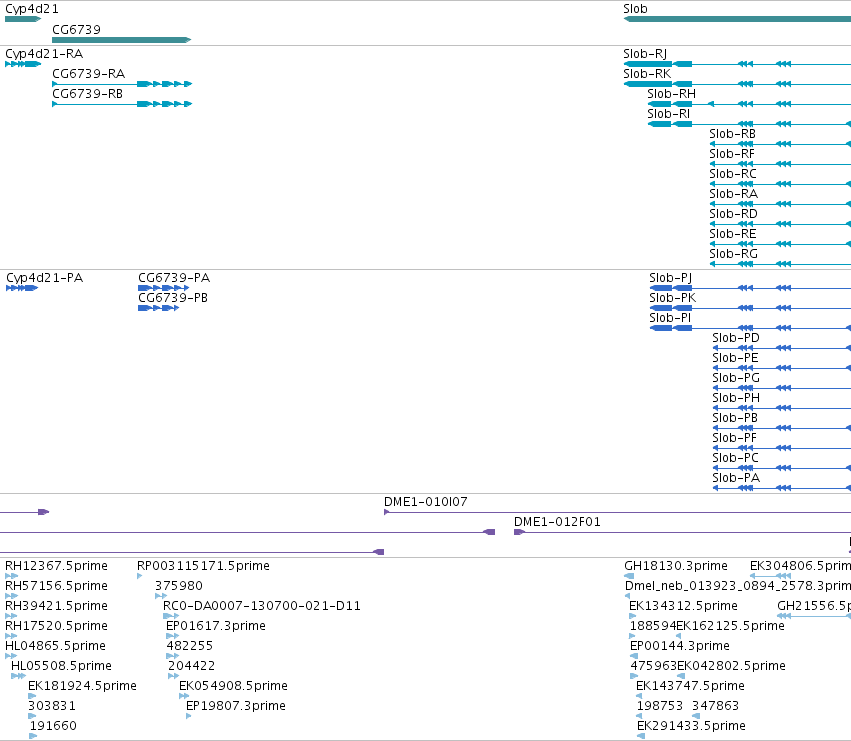Image resolution: width=851 pixels, height=741 pixels.
Task: Select transcript Cyp4d21-RA label
Action: [x=44, y=54]
